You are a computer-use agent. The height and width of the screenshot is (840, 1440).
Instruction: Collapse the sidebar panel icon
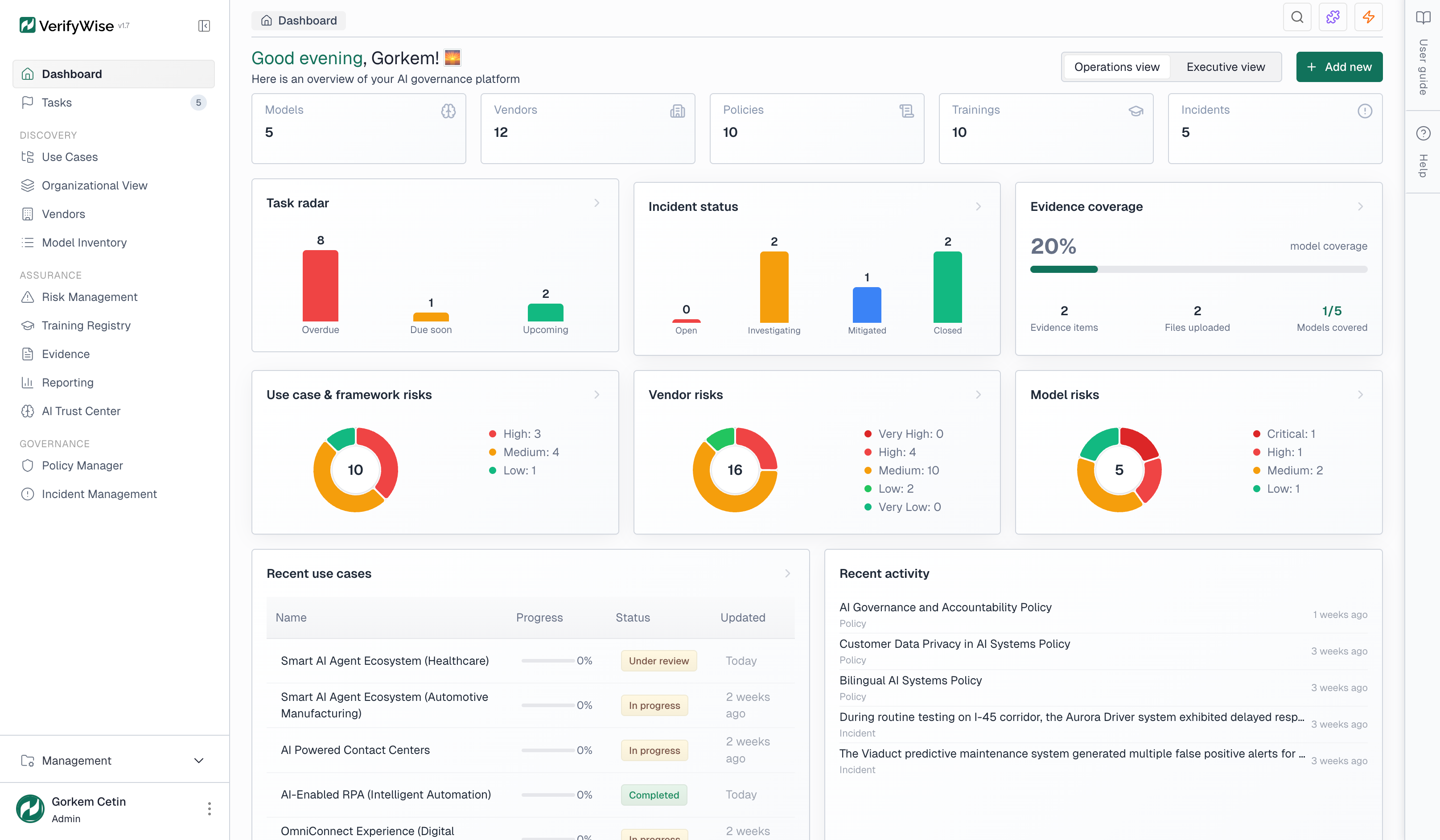coord(204,26)
